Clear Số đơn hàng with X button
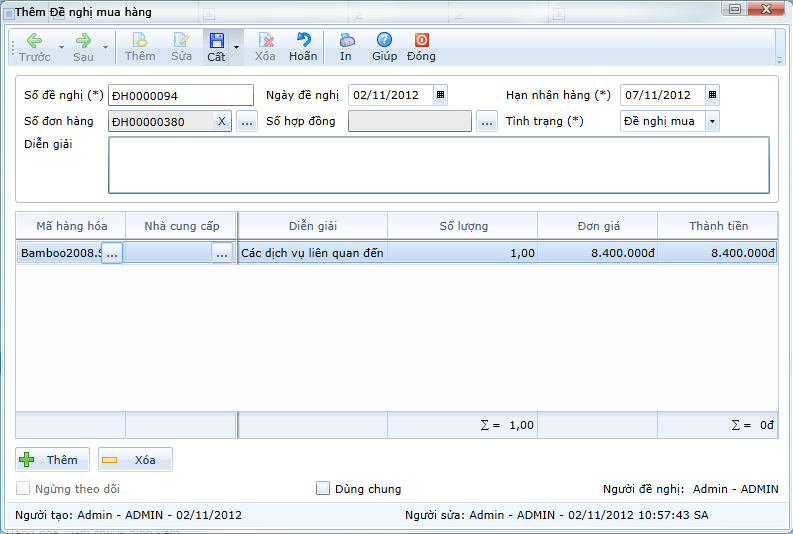793x534 pixels. click(x=221, y=121)
